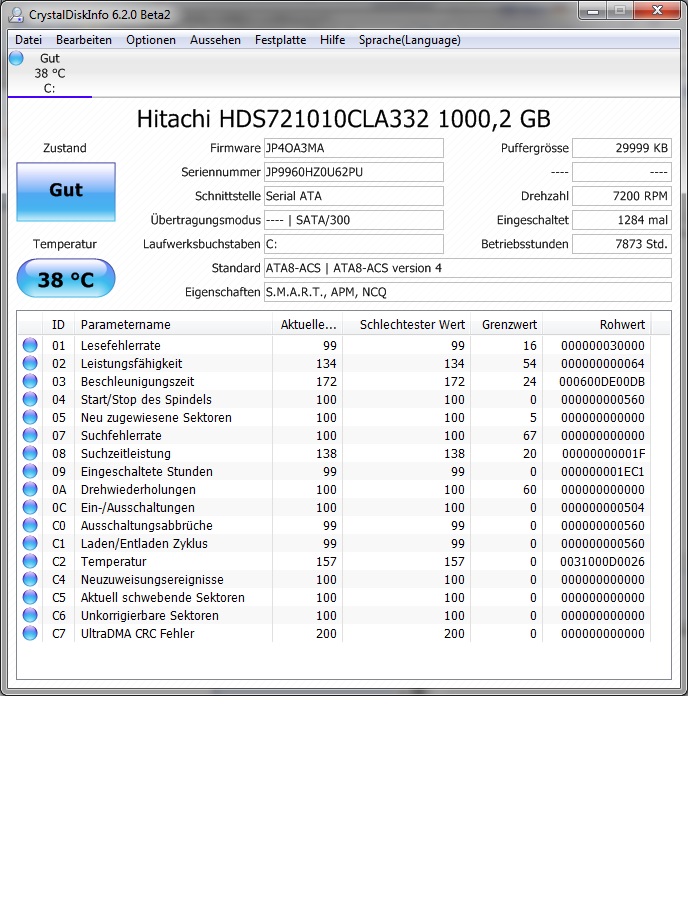Select raw value 00000000001F
Screen dimensions: 688x914
point(603,454)
